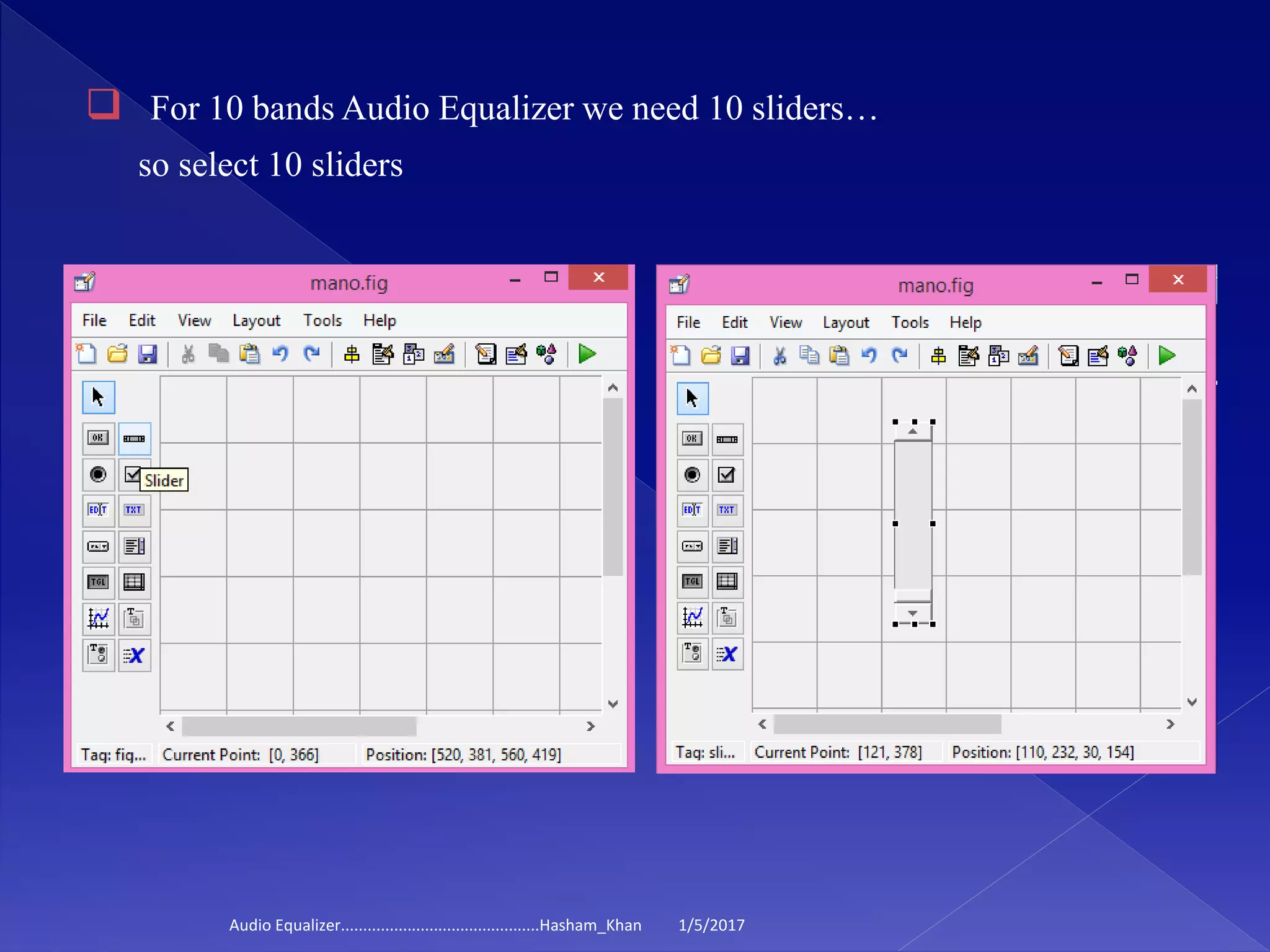Screen dimensions: 1270x952
Task: Open Toolbar Editor in left window
Action: click(x=444, y=354)
